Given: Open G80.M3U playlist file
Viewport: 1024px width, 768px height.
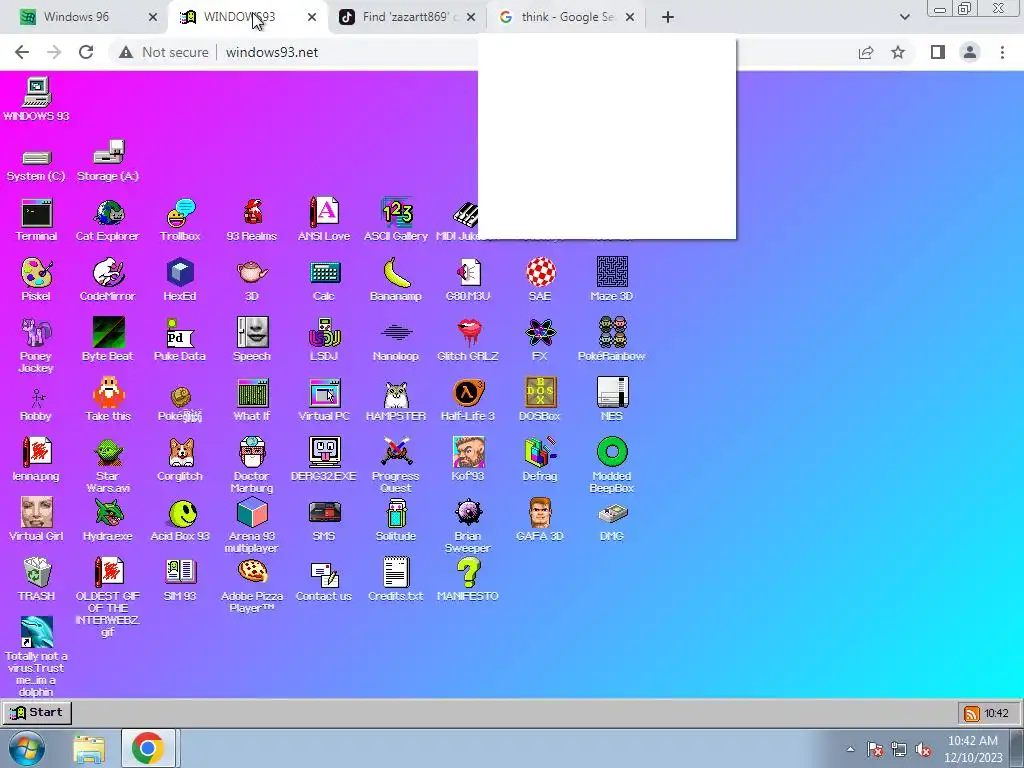Looking at the screenshot, I should tap(468, 280).
